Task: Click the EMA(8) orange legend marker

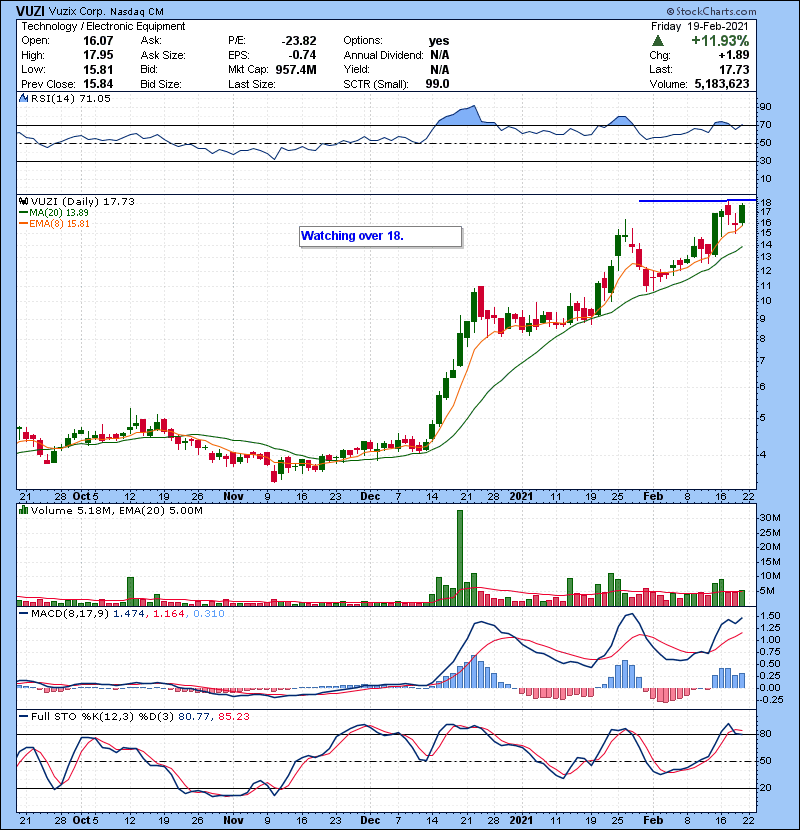Action: coord(23,224)
